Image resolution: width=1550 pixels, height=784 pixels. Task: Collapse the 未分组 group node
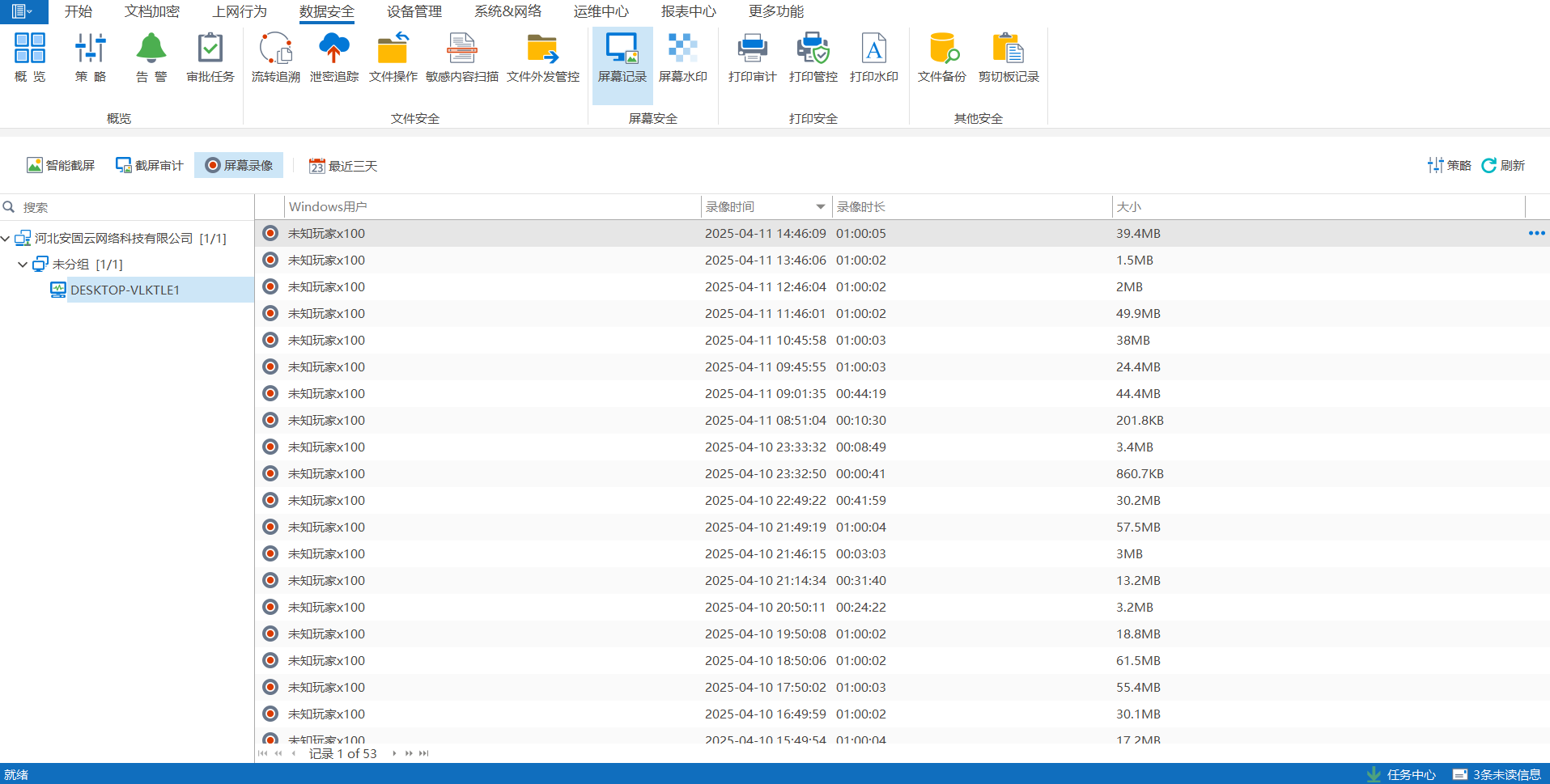23,265
